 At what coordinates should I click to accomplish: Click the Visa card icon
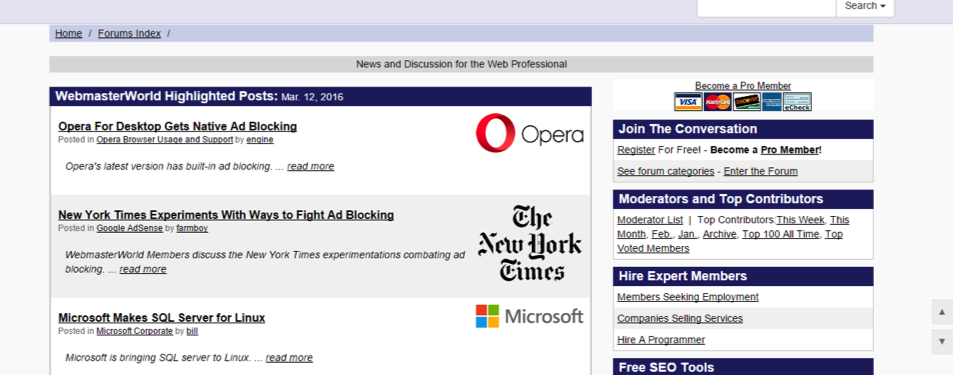[688, 102]
